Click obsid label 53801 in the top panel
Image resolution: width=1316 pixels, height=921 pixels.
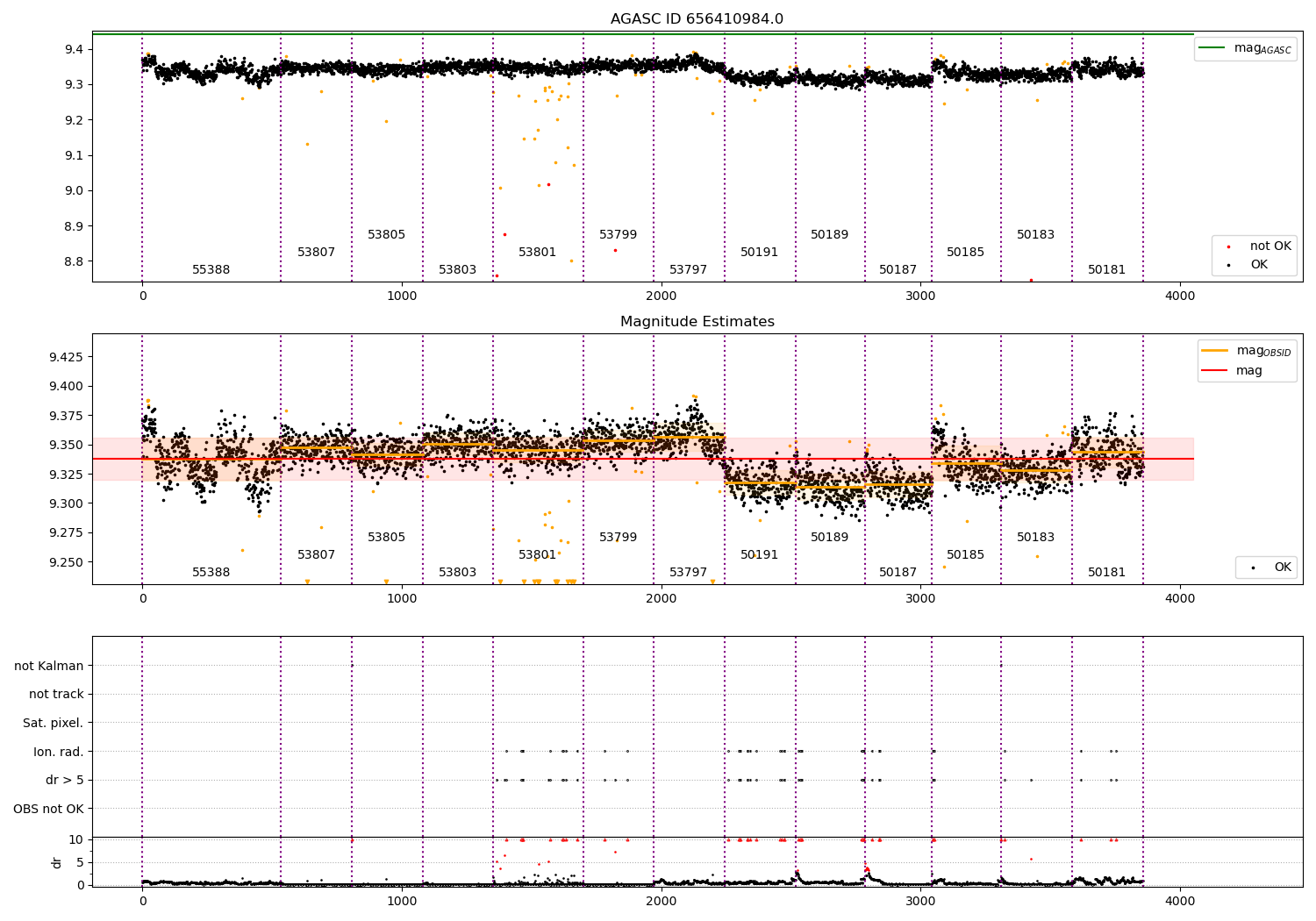[538, 253]
